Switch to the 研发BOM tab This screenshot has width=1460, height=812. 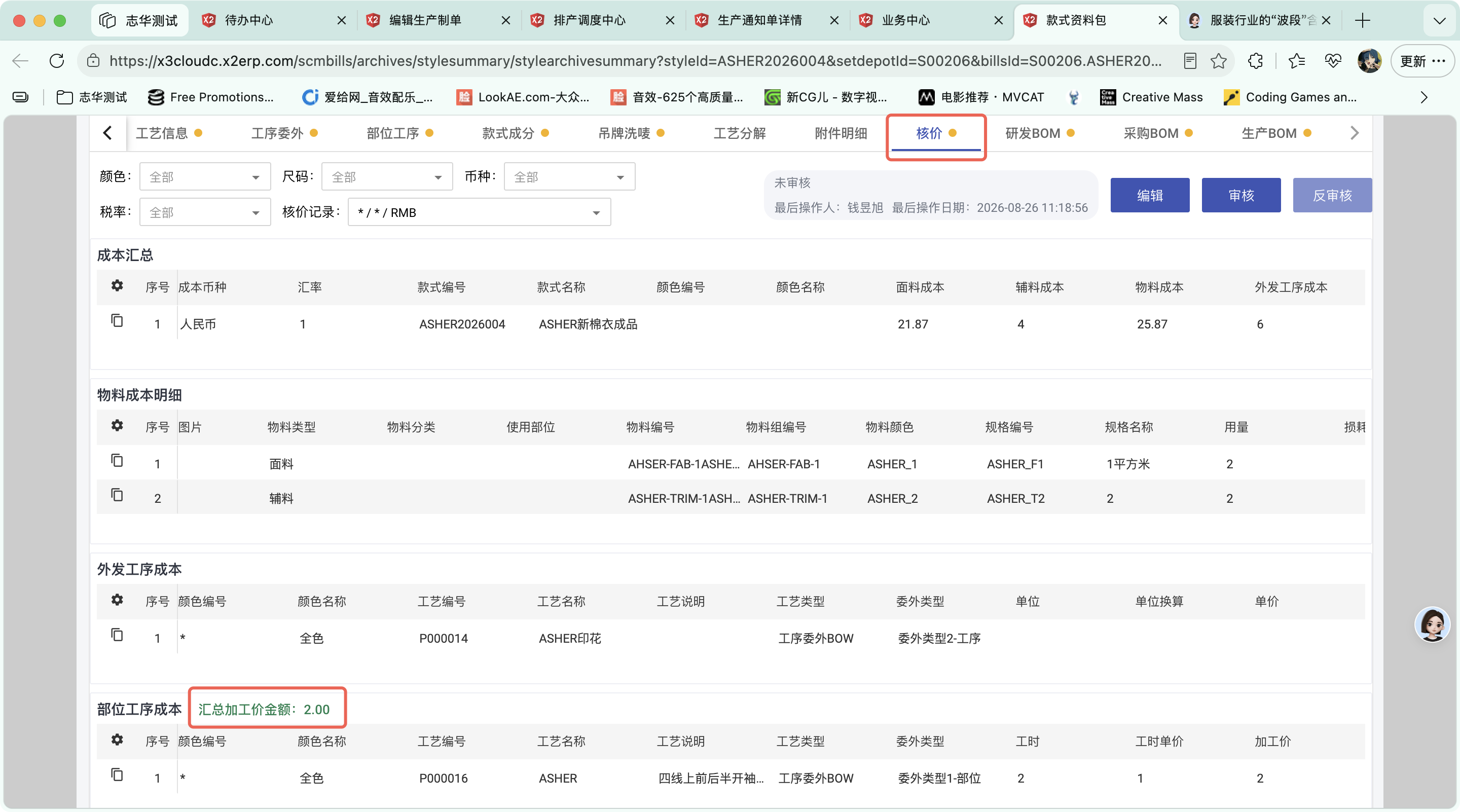point(1039,134)
